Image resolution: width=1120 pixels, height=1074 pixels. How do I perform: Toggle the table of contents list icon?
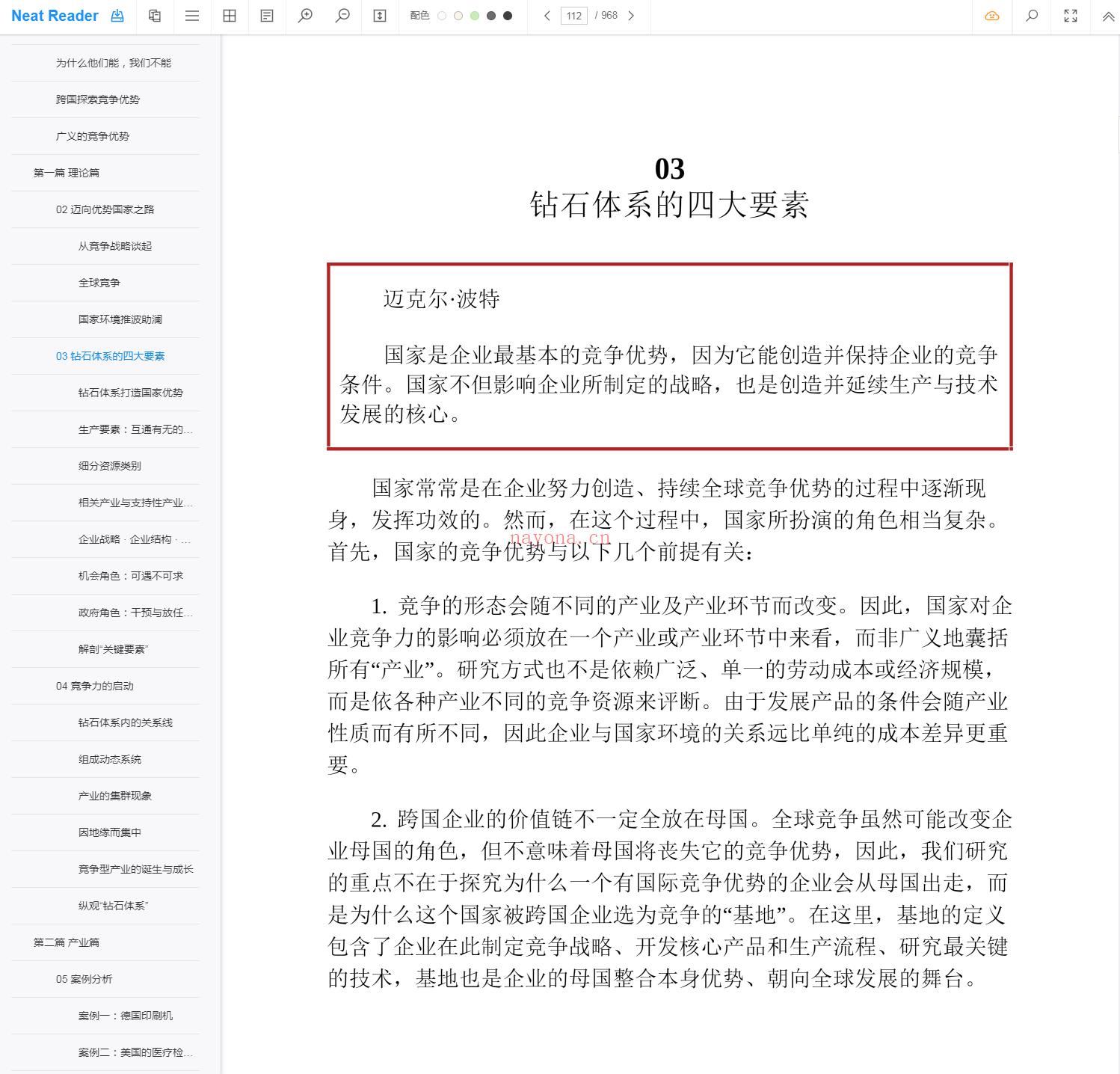click(192, 16)
